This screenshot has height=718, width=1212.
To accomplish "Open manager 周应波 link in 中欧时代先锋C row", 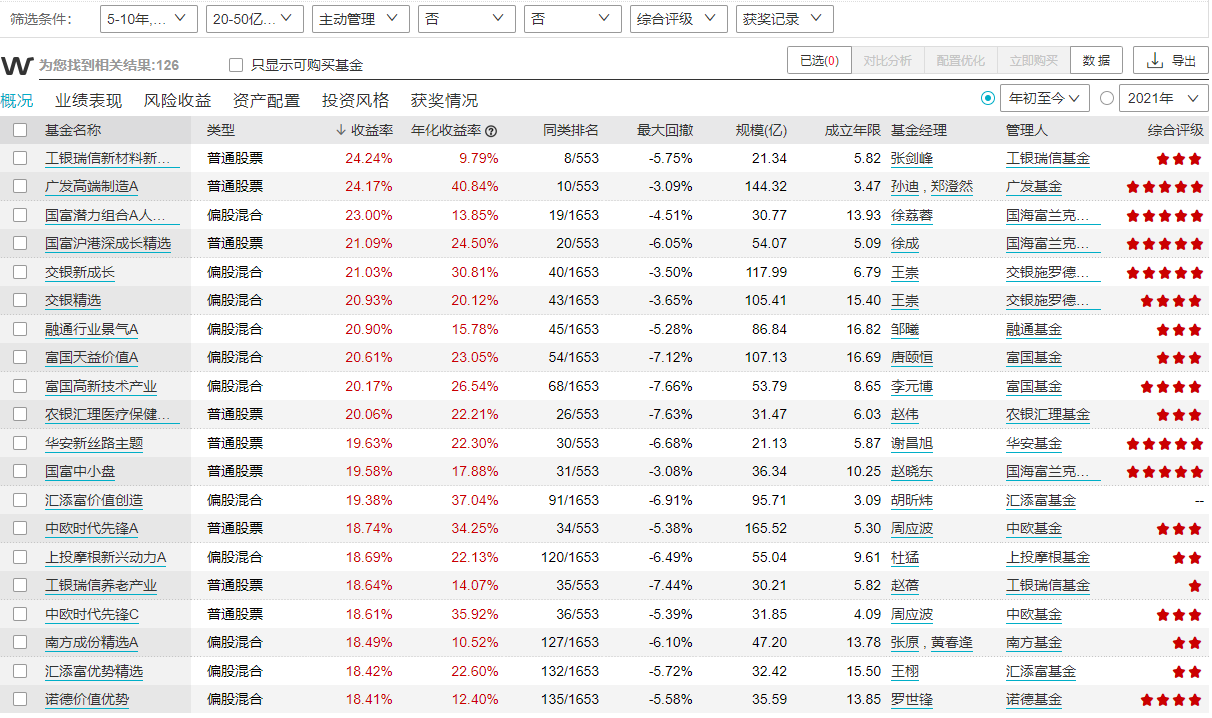I will [912, 615].
